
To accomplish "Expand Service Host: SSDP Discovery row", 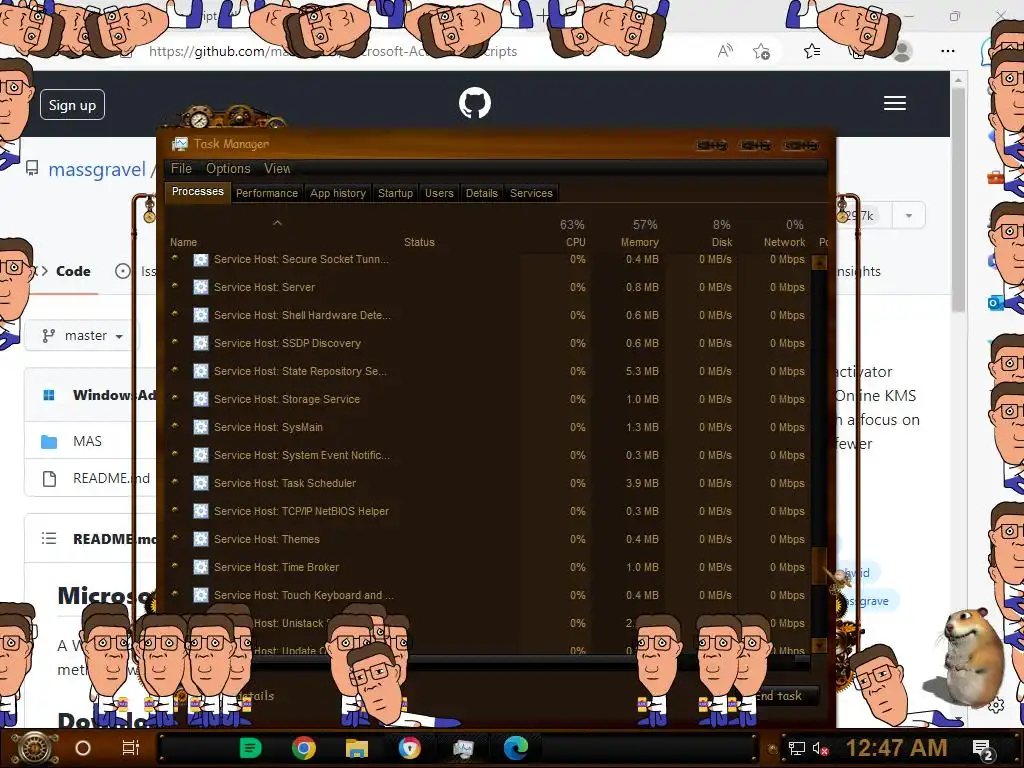I will [x=174, y=342].
